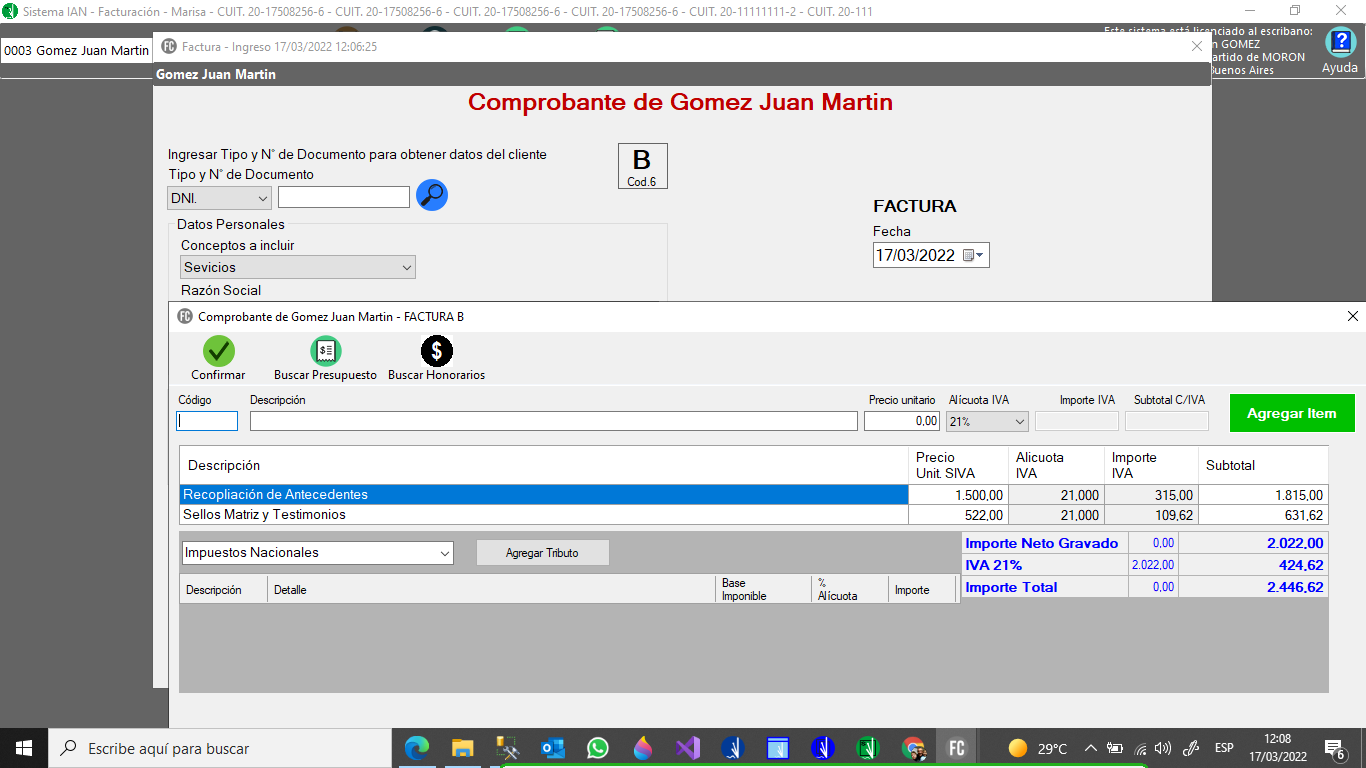1366x768 pixels.
Task: Click the magnifier search icon beside document number
Action: (431, 195)
